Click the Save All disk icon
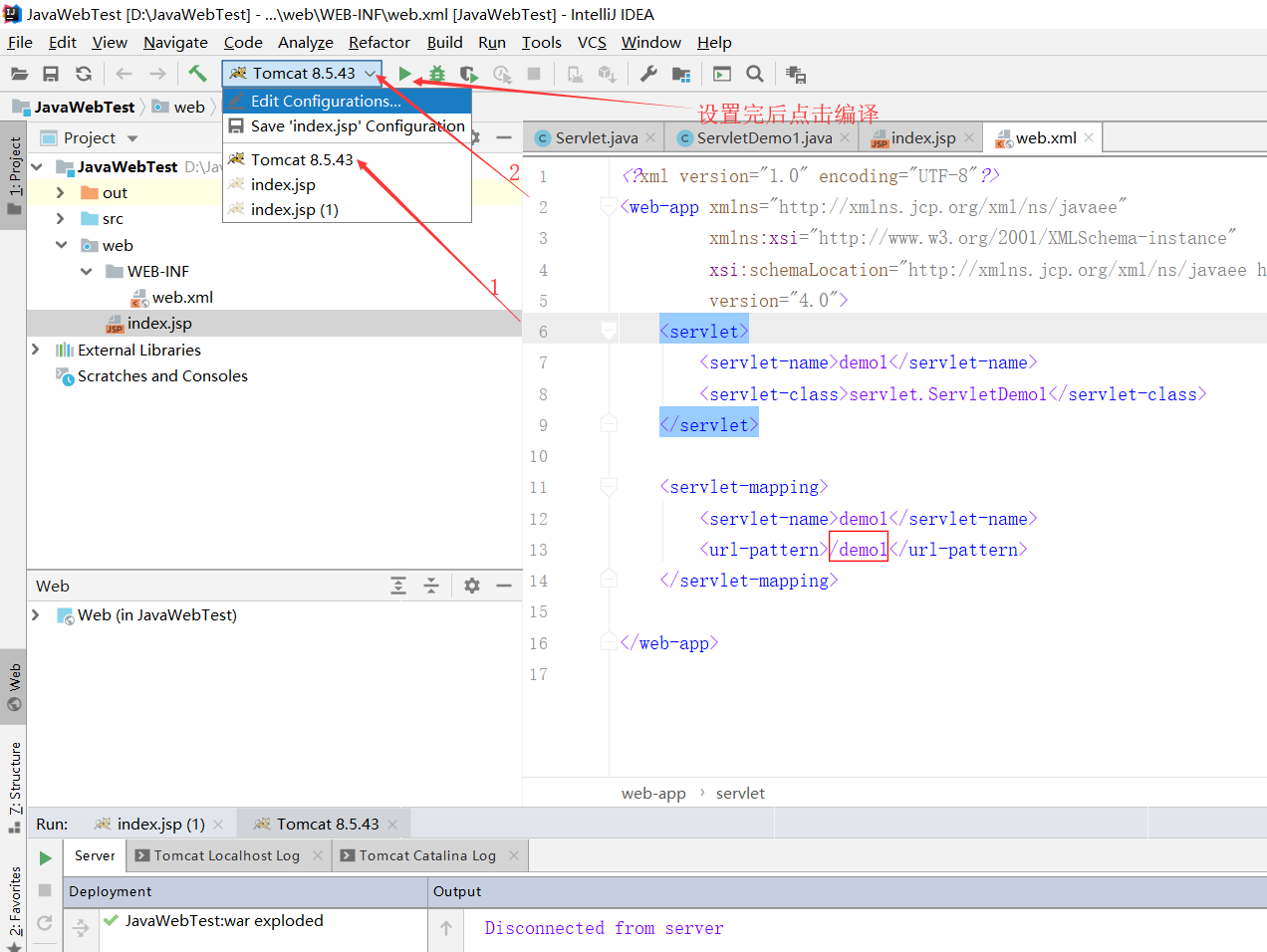Image resolution: width=1267 pixels, height=952 pixels. tap(51, 74)
